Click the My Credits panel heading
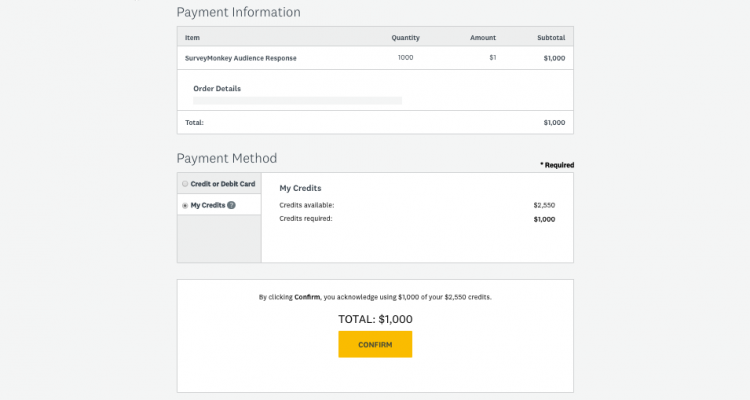Viewport: 750px width, 400px height. (300, 188)
